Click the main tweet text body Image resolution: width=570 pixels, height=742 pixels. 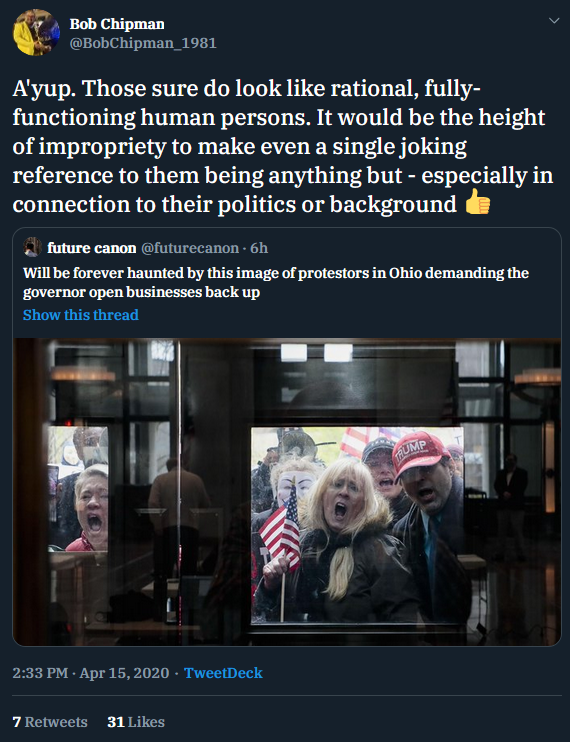[x=283, y=146]
